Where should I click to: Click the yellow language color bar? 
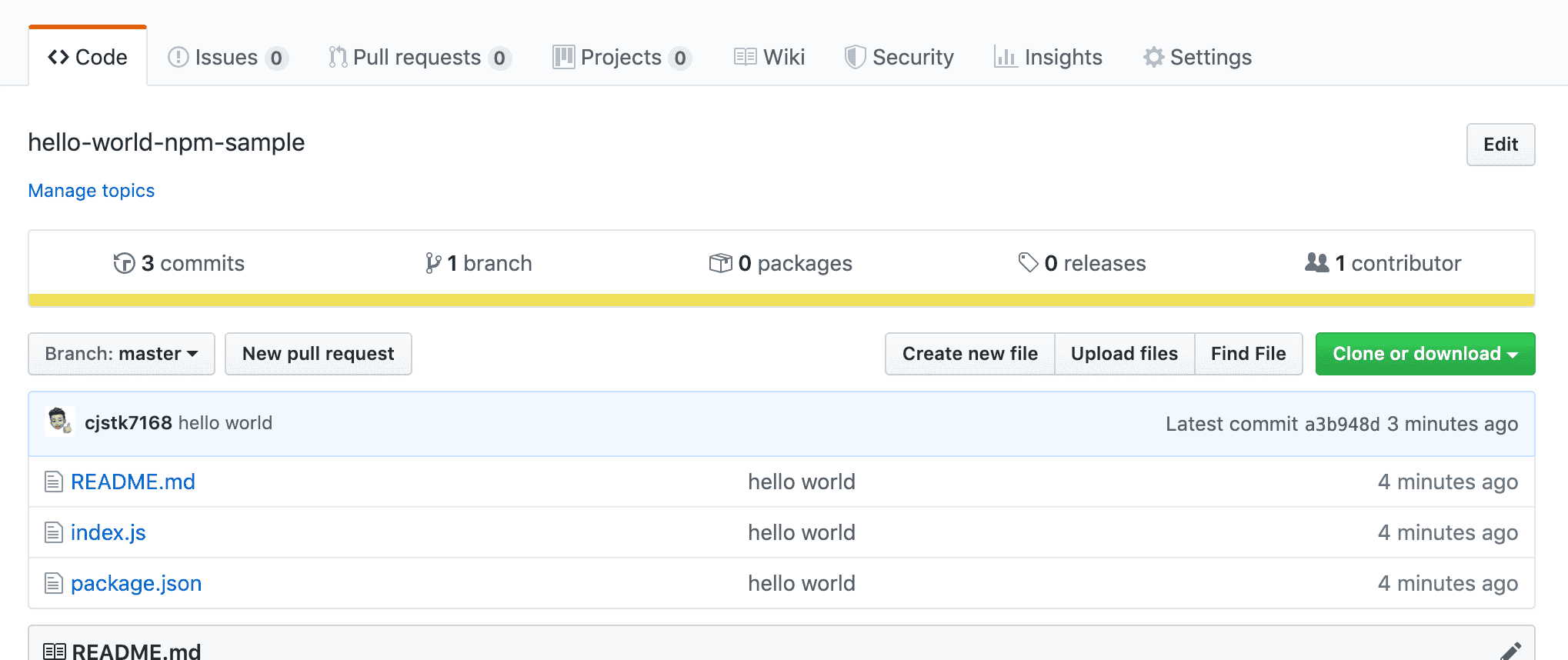click(x=781, y=300)
